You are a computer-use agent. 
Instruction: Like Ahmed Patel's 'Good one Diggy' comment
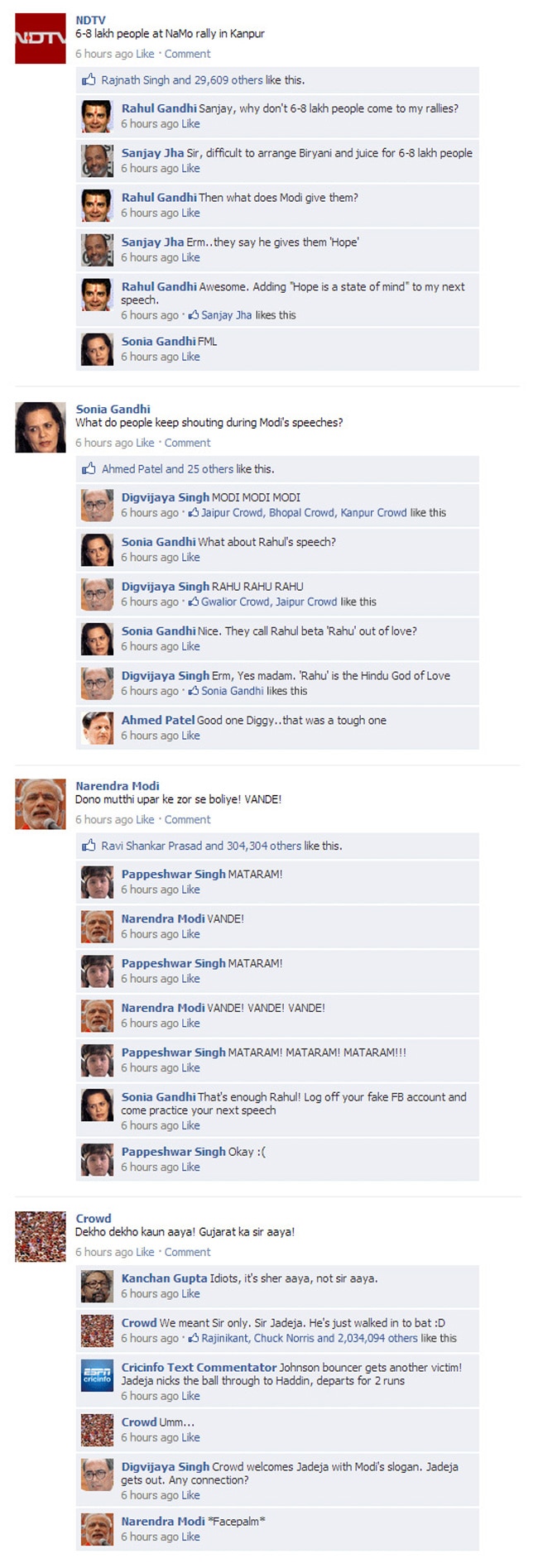[x=190, y=736]
